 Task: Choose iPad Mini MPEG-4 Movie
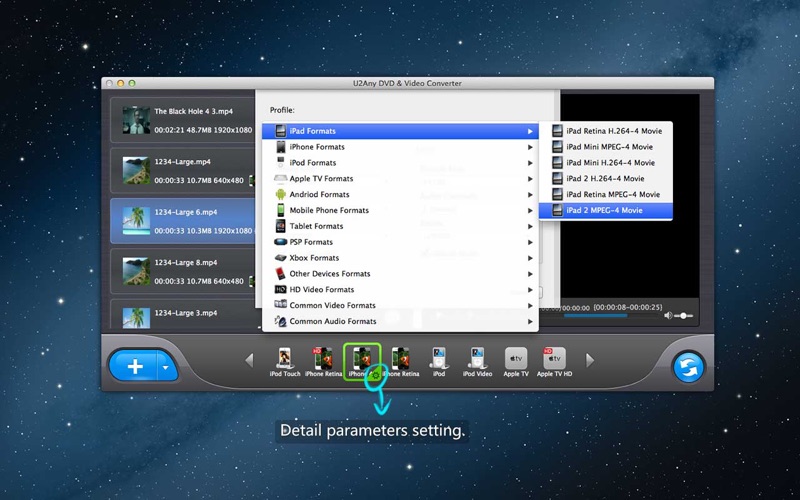click(606, 147)
